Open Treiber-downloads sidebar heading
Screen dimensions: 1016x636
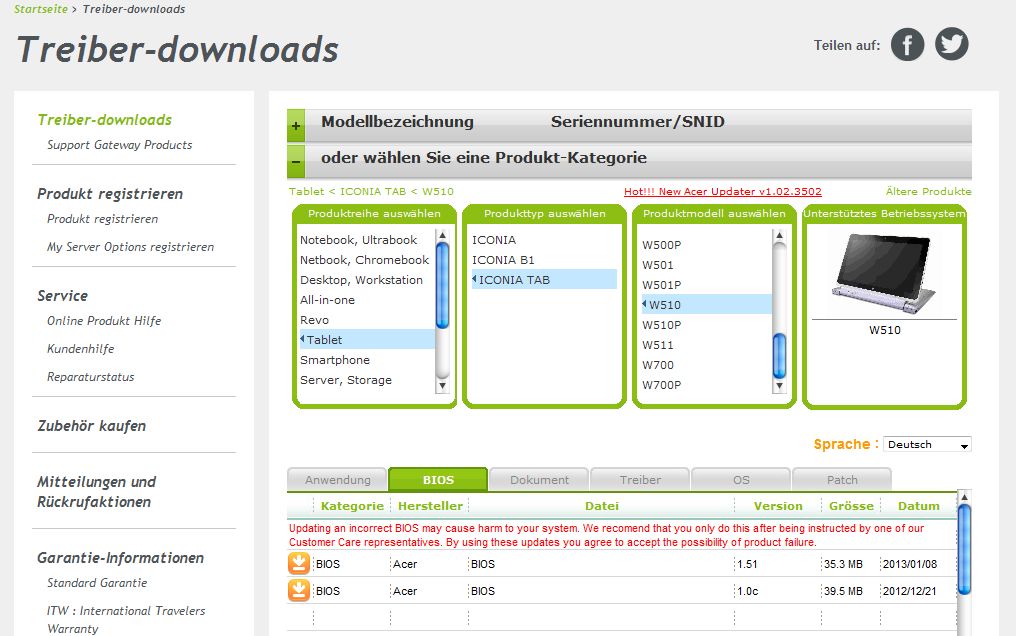point(104,120)
